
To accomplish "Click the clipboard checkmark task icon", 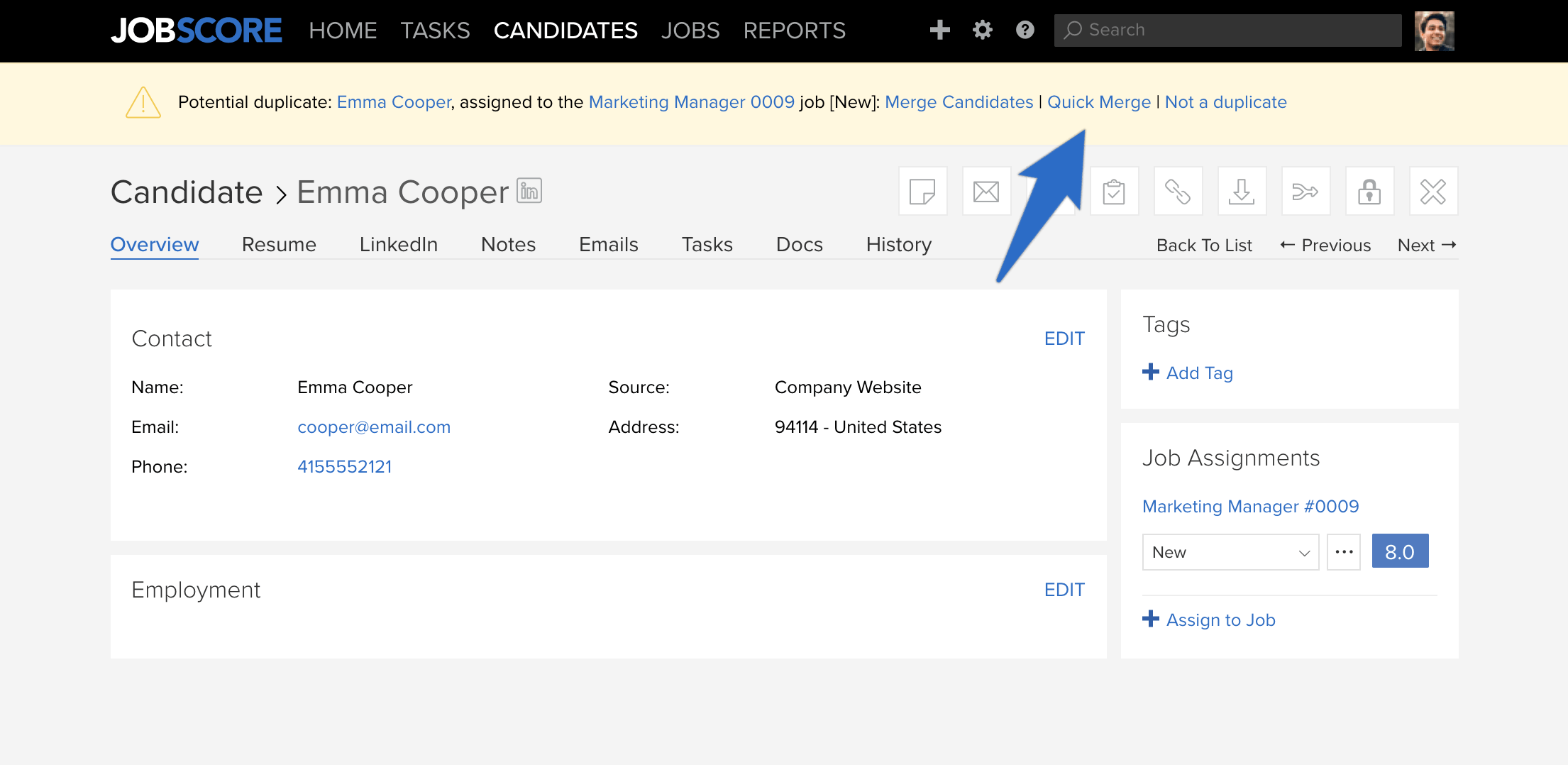I will (1114, 192).
